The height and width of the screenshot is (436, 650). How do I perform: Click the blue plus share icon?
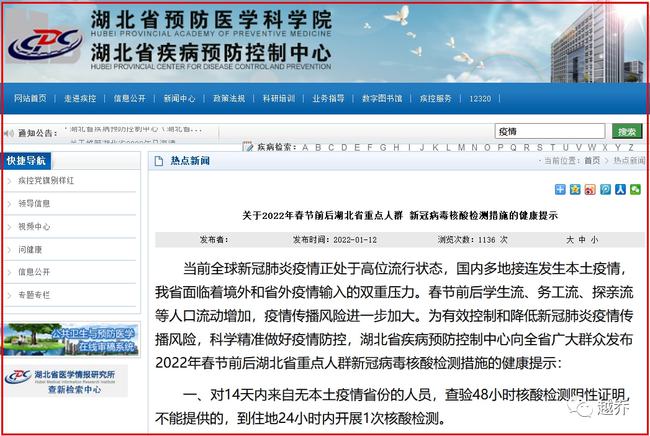560,189
